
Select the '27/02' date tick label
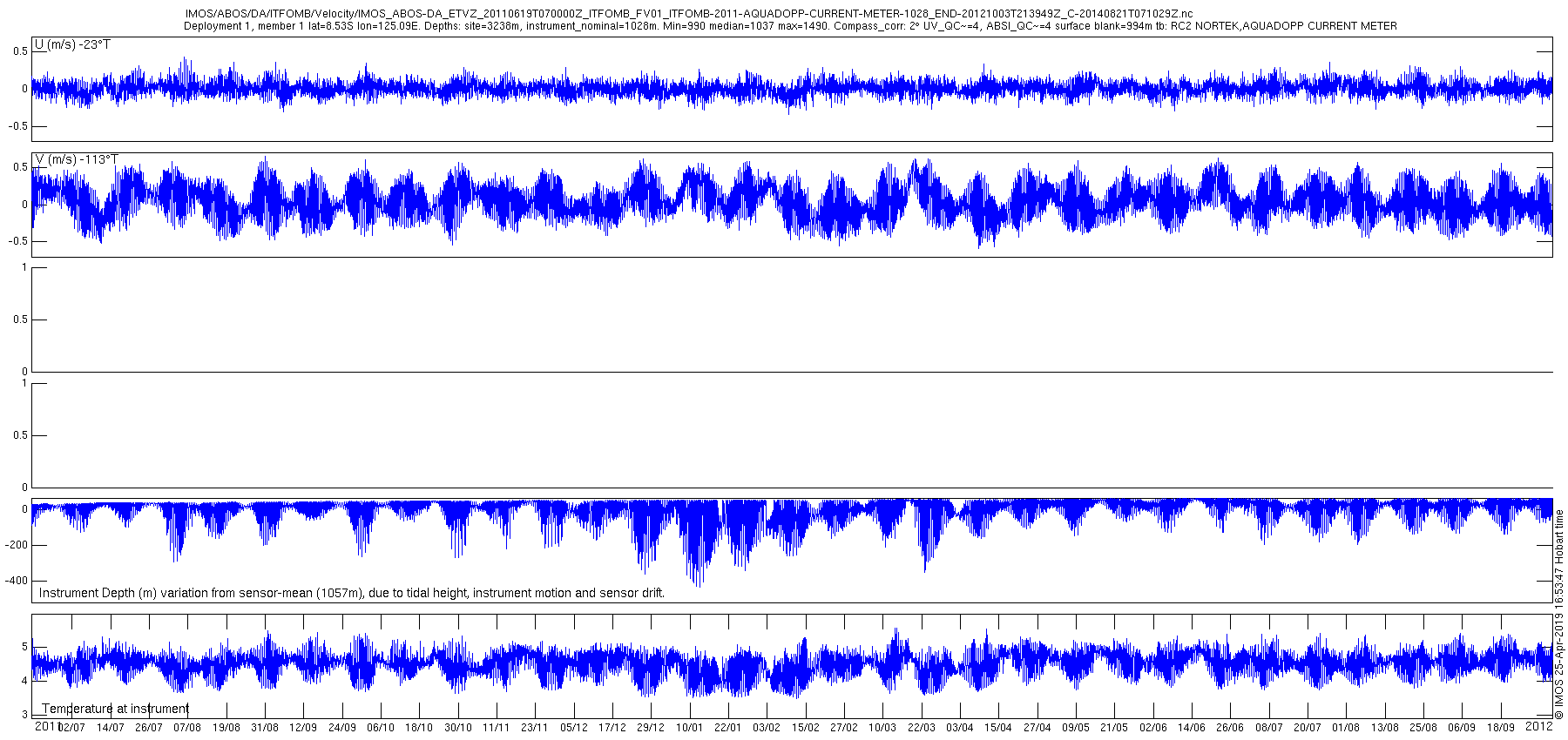tap(844, 728)
